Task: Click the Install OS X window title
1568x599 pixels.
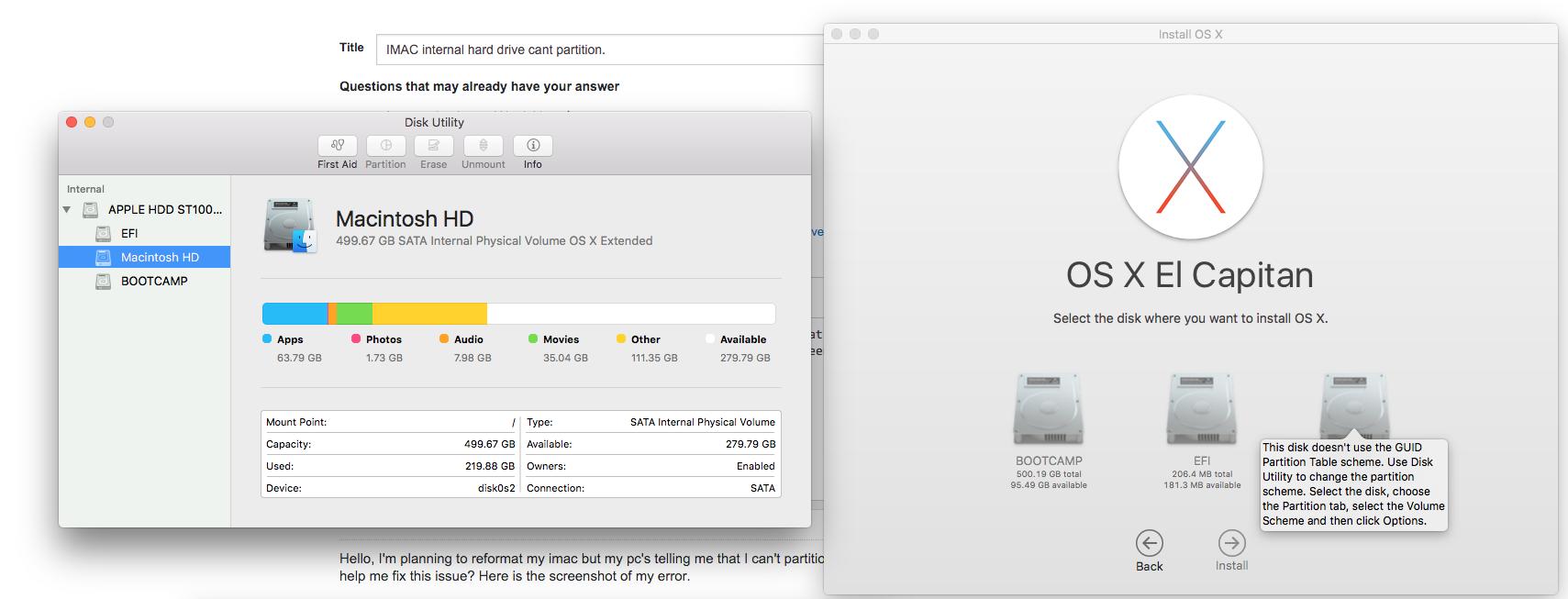Action: [1190, 34]
